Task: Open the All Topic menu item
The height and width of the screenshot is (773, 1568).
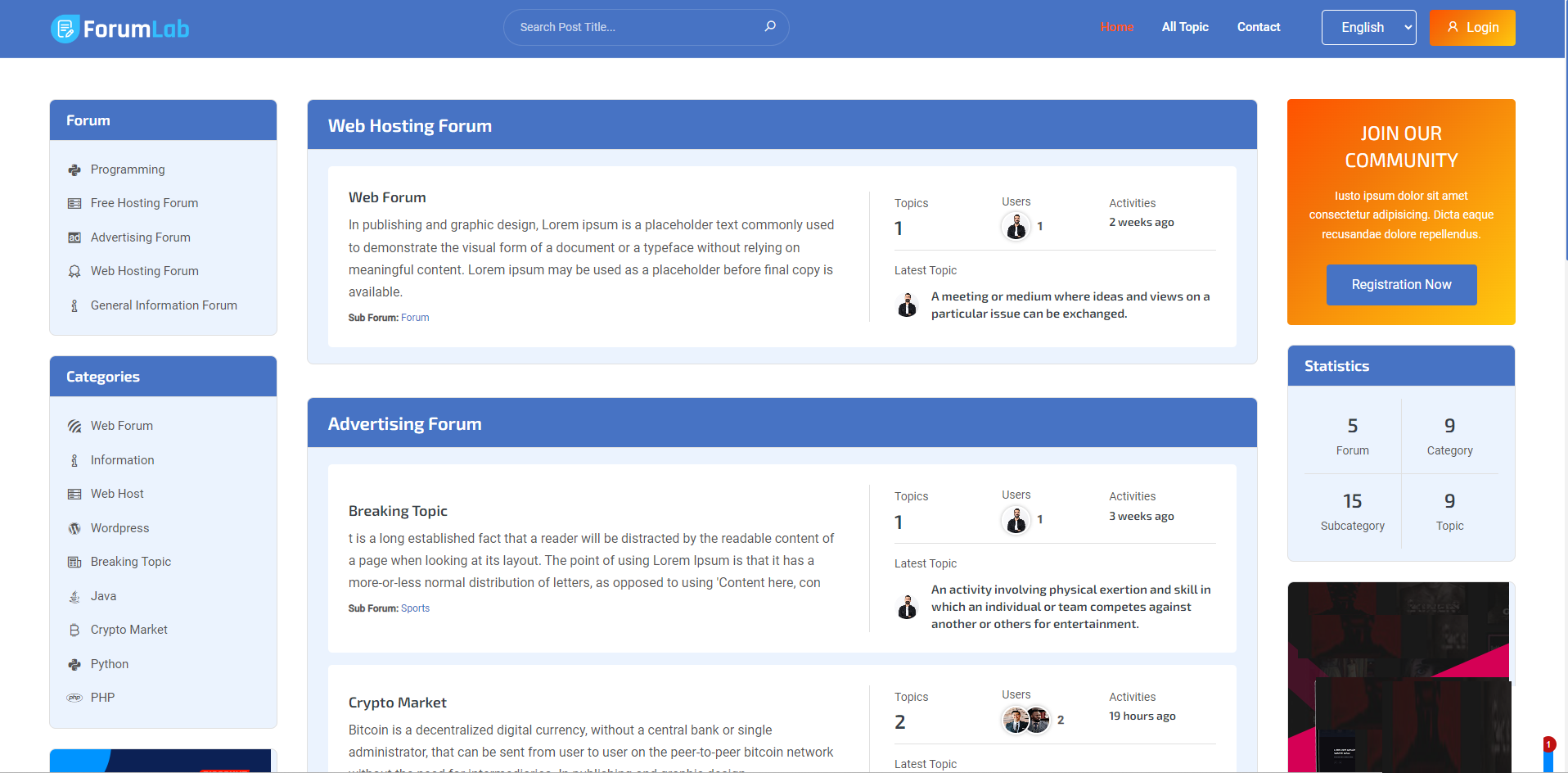Action: coord(1184,27)
